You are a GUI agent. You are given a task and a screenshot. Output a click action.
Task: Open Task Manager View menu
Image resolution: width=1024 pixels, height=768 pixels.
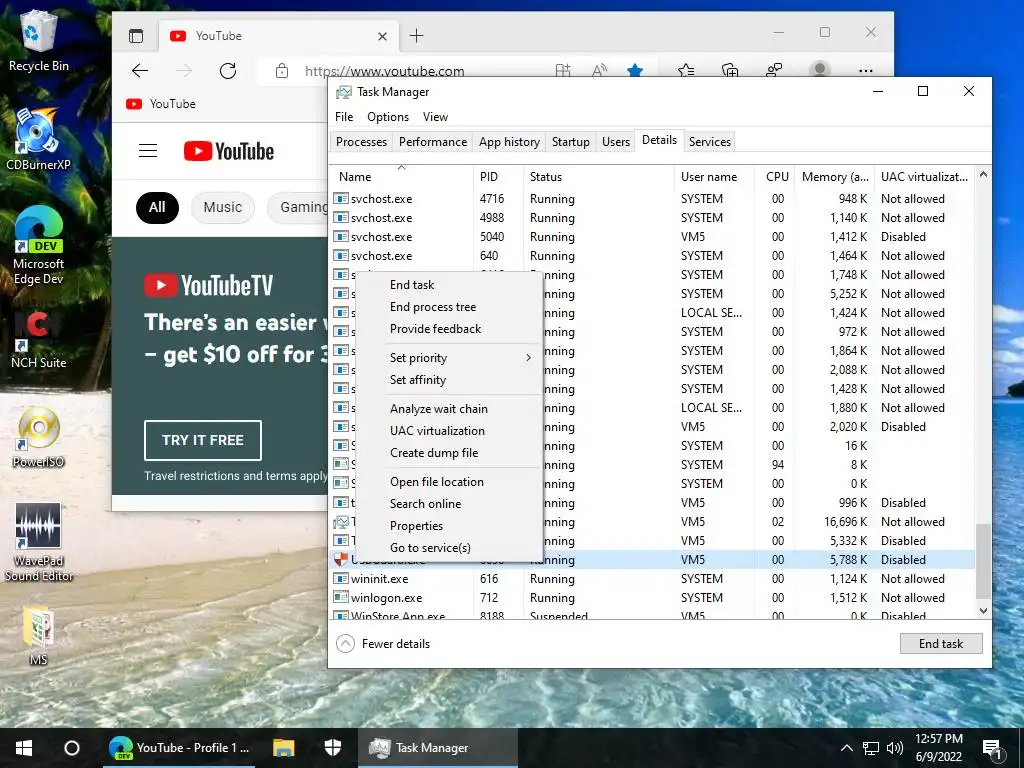click(436, 117)
